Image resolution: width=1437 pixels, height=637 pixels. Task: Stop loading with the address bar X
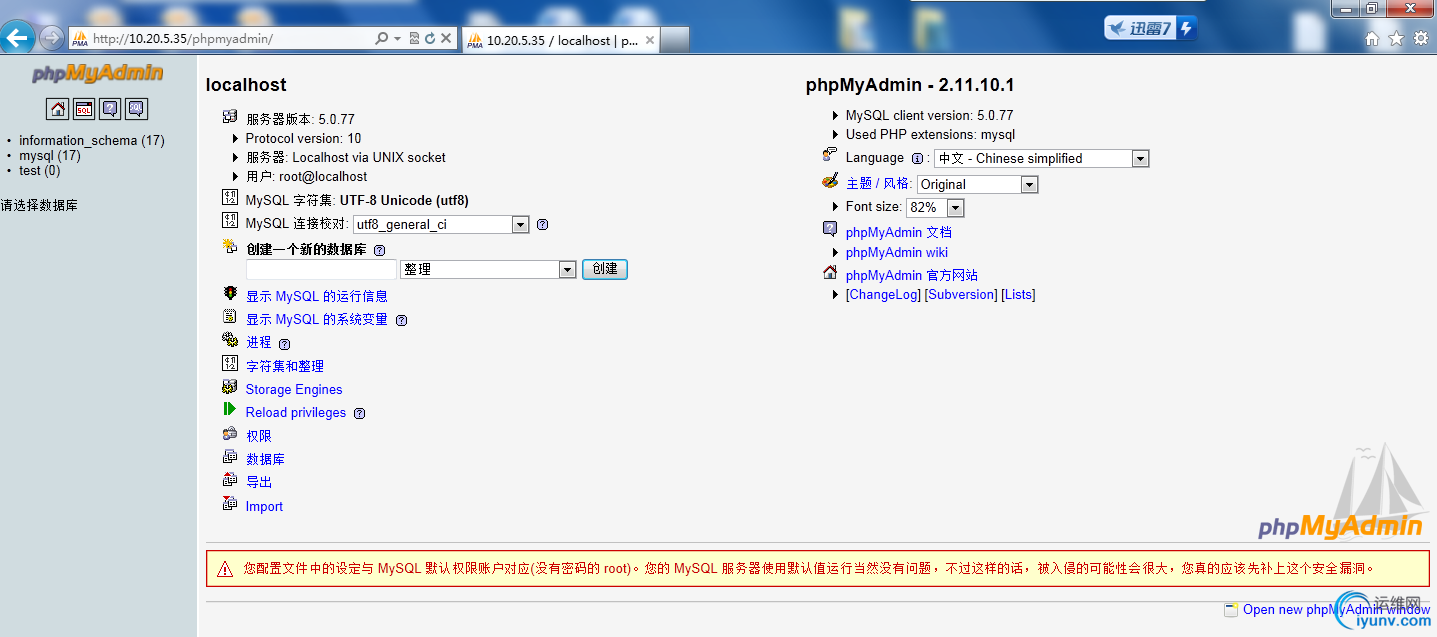click(x=446, y=39)
